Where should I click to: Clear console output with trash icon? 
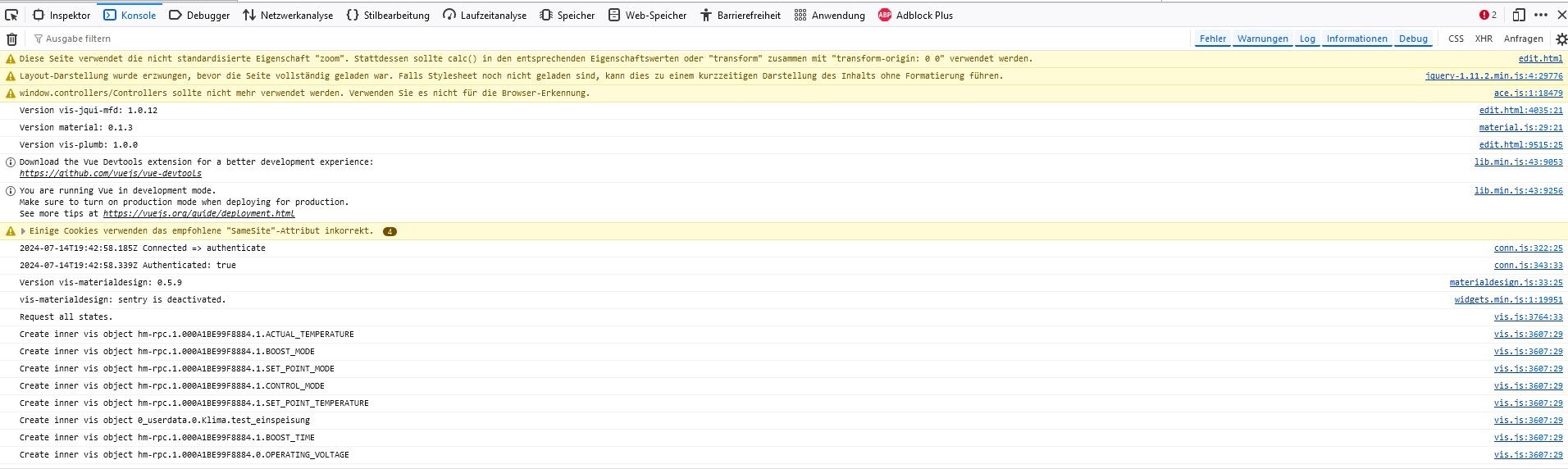[x=11, y=39]
